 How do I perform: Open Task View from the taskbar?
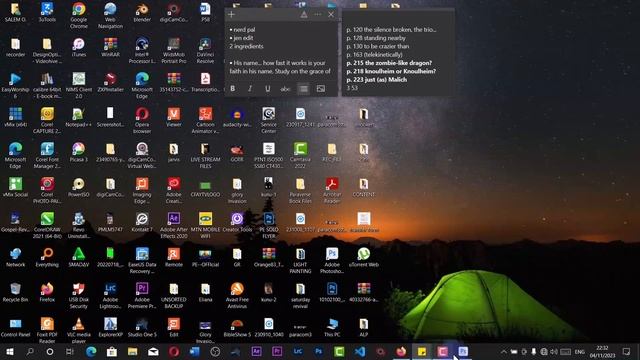click(x=70, y=351)
